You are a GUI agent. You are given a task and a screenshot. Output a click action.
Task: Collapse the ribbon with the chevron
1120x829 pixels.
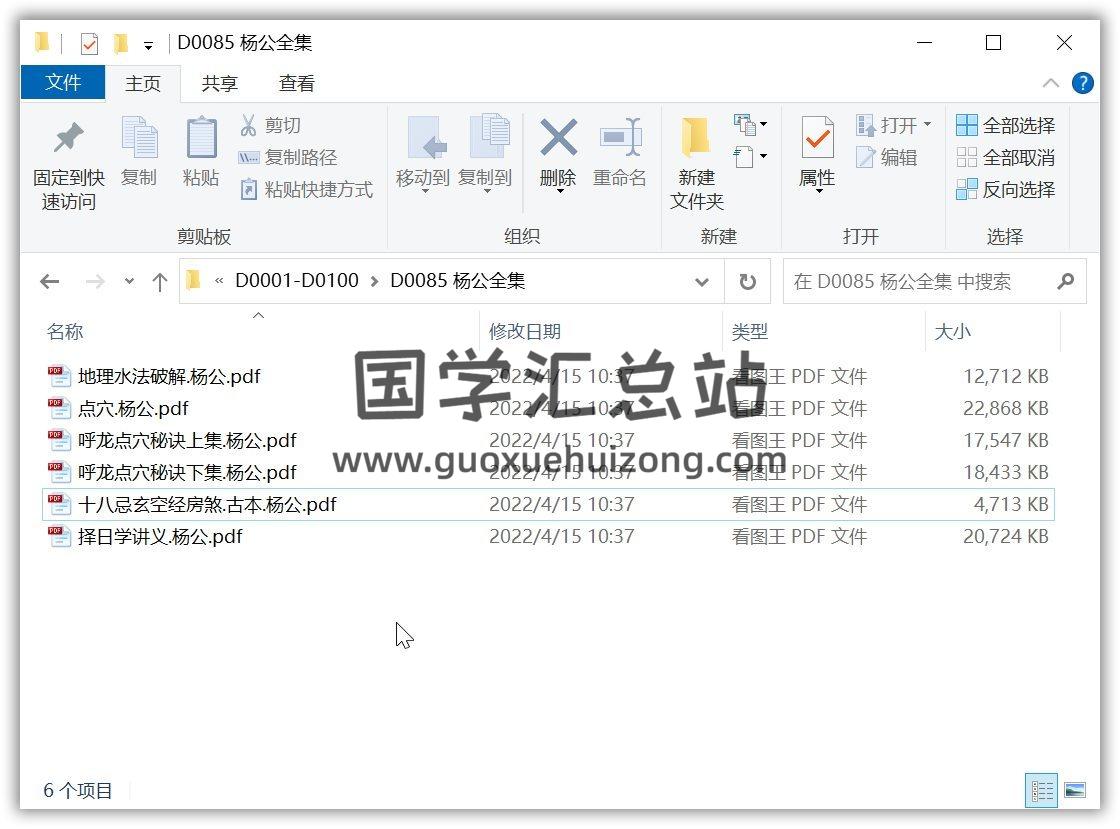(1051, 84)
